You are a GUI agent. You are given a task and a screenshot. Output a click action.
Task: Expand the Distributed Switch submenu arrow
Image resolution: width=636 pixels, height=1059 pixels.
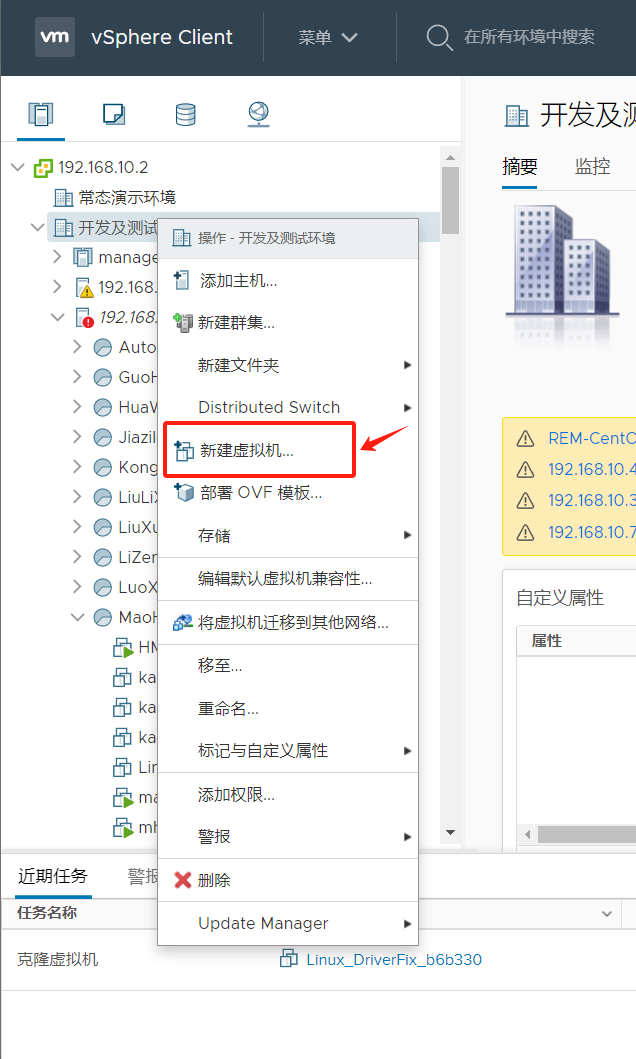point(407,407)
